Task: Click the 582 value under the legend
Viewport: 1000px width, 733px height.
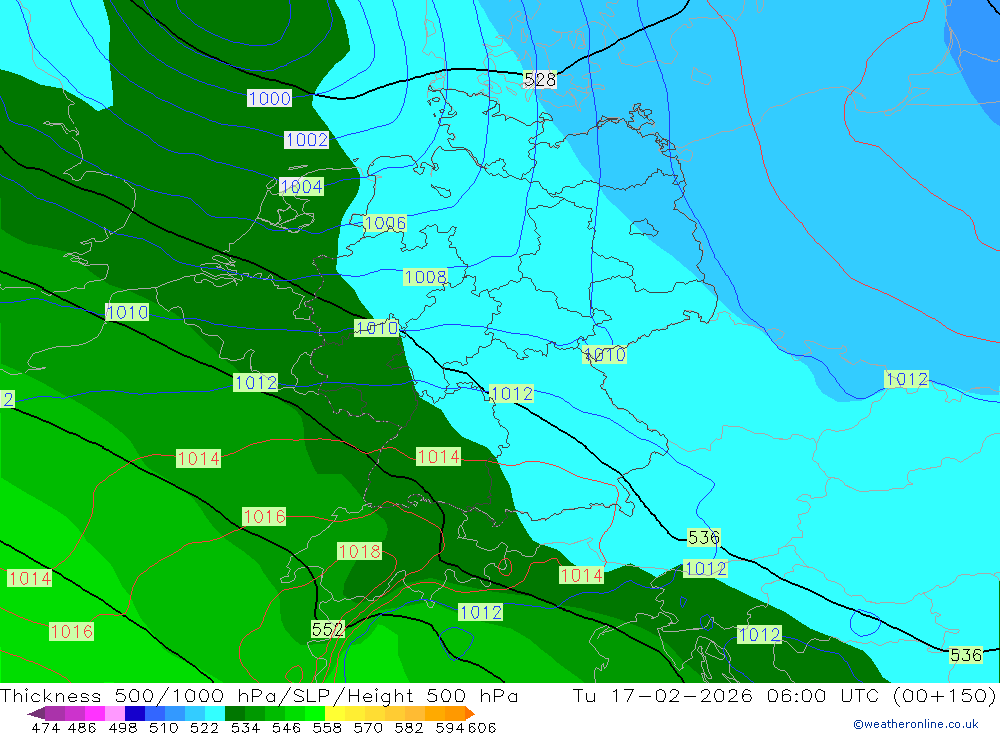Action: coord(408,727)
